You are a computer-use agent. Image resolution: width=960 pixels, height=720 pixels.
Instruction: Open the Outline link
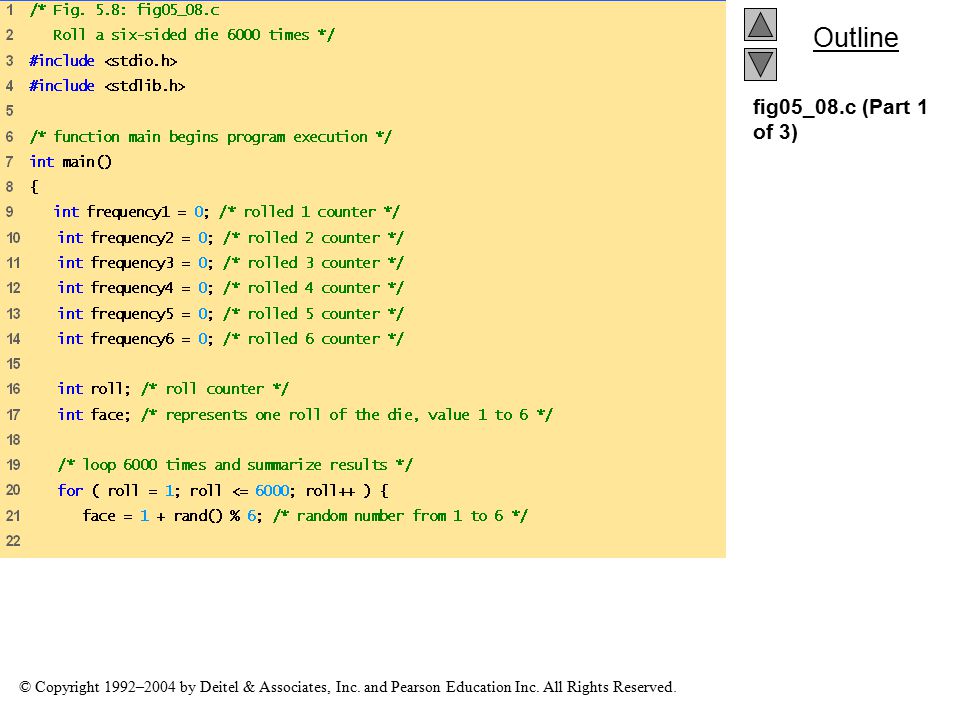tap(855, 38)
